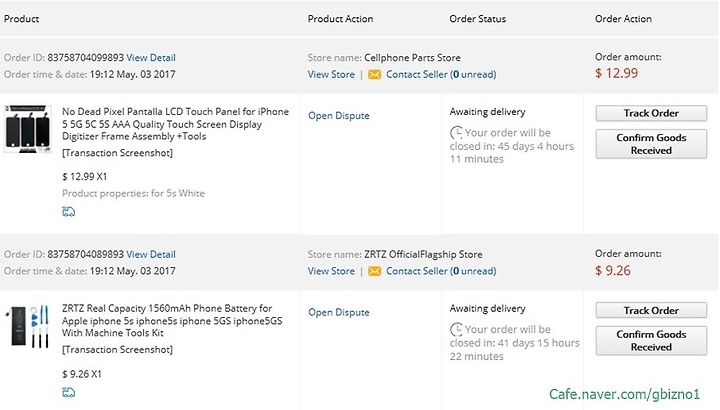720x410 pixels.
Task: Click the shipping truck icon under LCD panel product
Action: pyautogui.click(x=68, y=212)
